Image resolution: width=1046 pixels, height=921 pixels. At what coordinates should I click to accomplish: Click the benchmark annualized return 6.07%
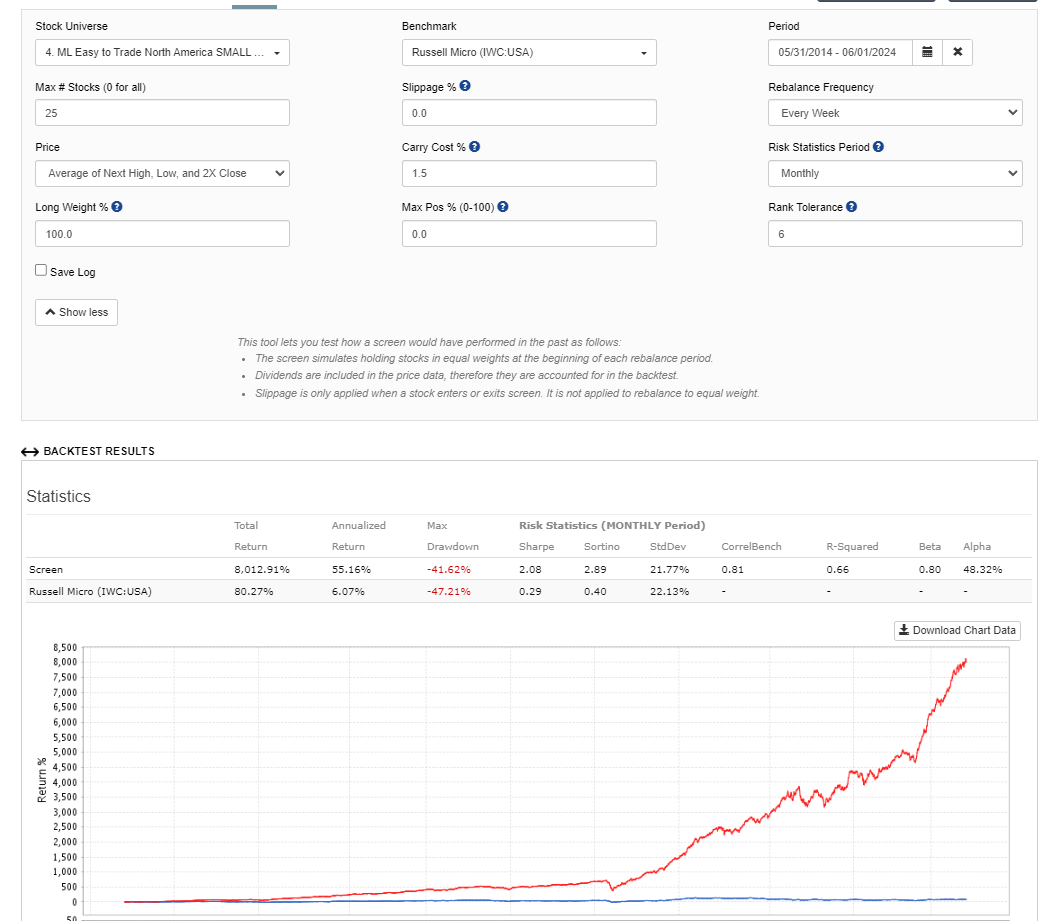tap(348, 592)
